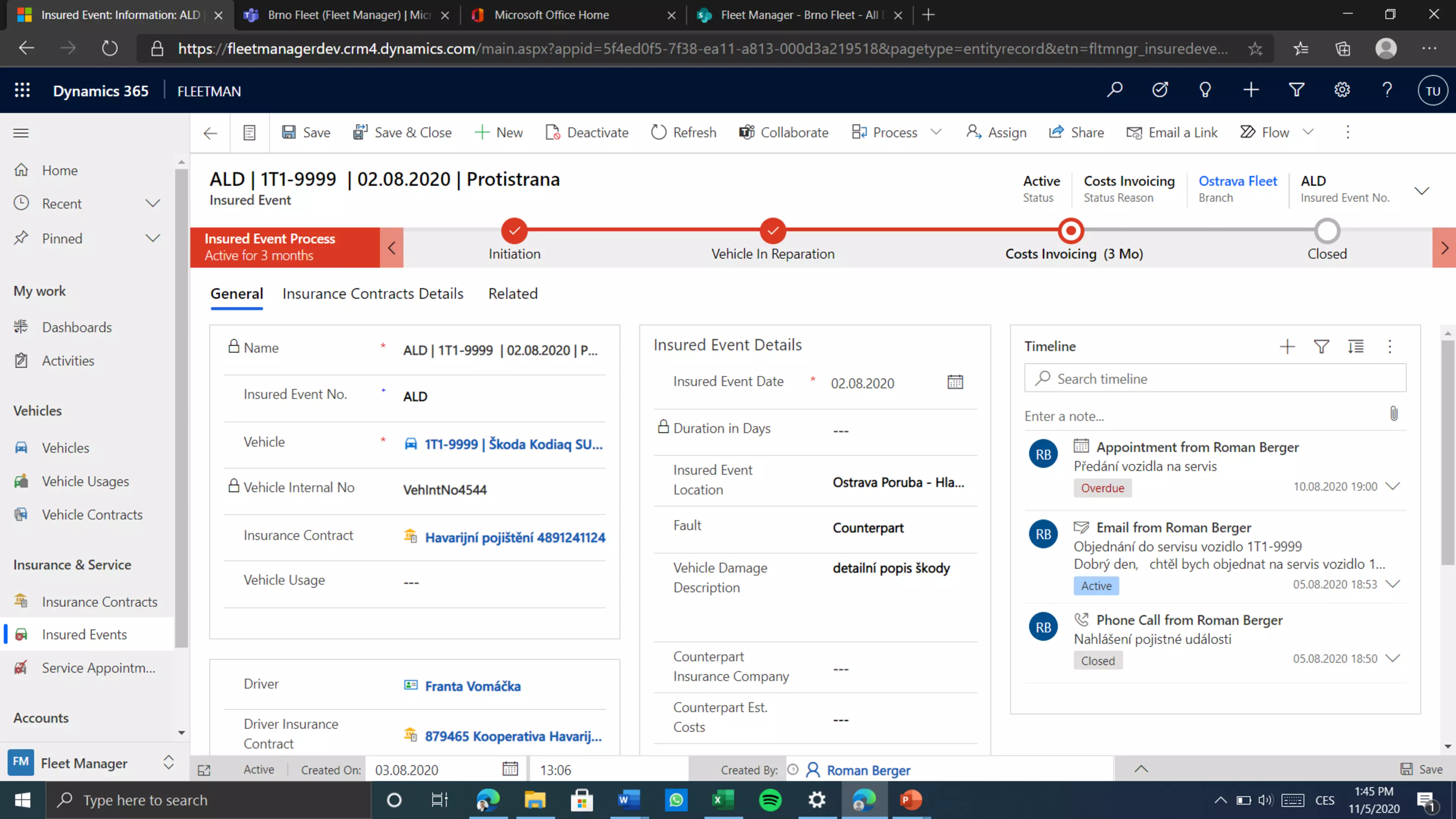The height and width of the screenshot is (819, 1456).
Task: Open Spotify from the taskbar
Action: pyautogui.click(x=770, y=800)
